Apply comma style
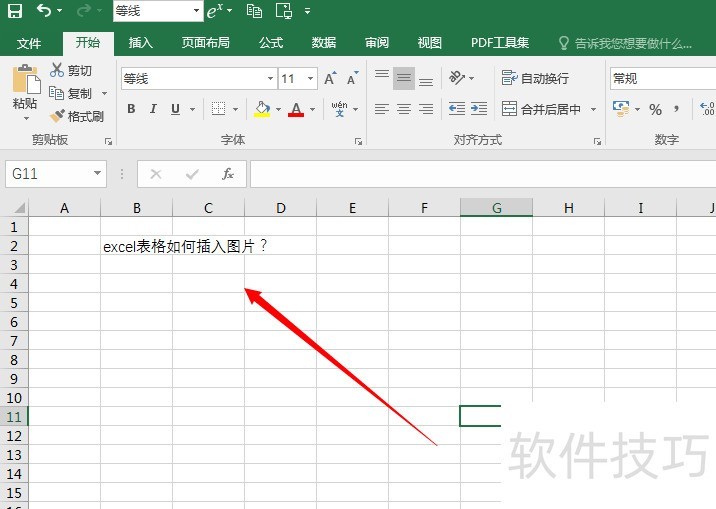 pyautogui.click(x=676, y=109)
